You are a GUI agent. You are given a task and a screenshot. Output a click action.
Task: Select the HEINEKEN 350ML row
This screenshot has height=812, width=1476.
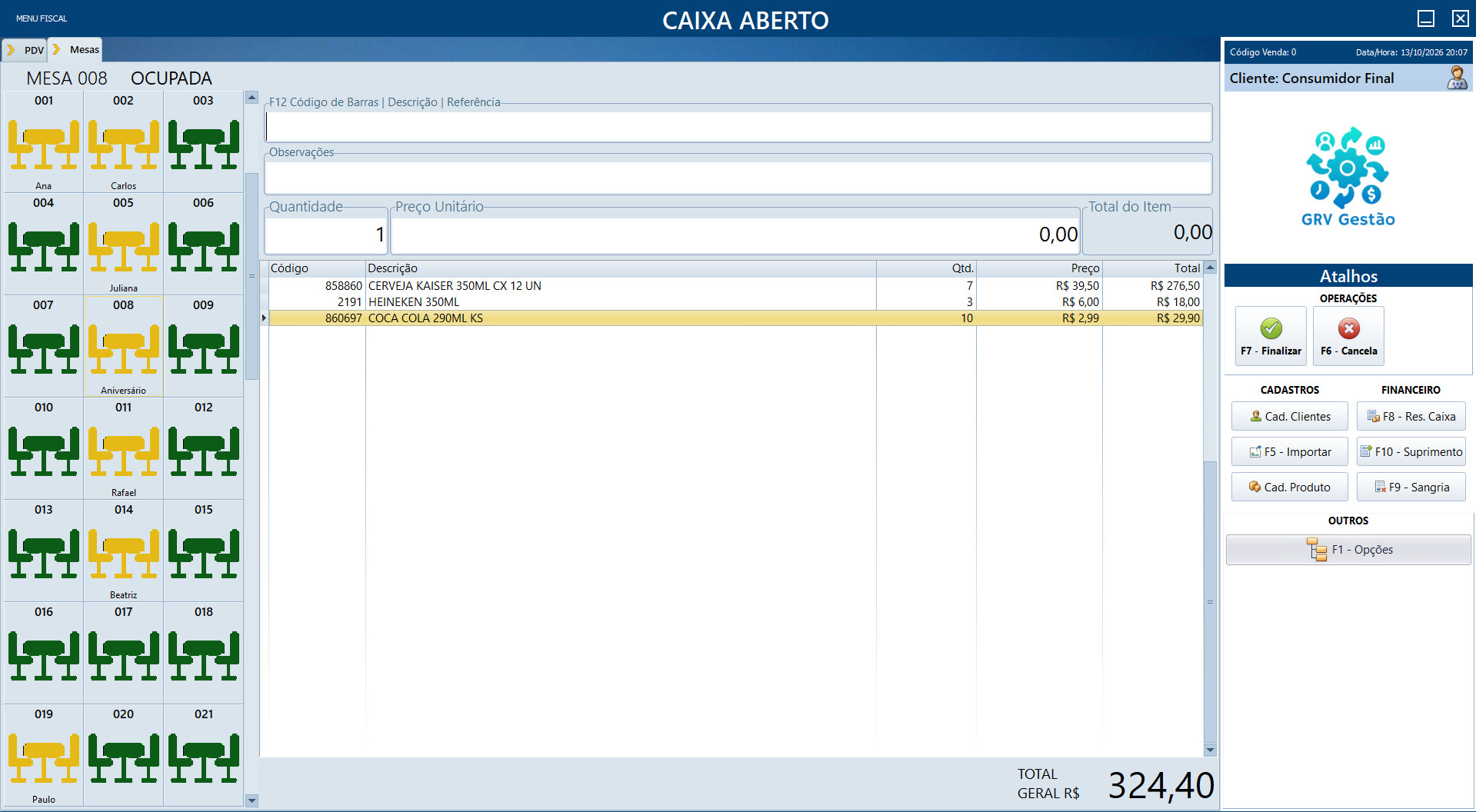[735, 302]
